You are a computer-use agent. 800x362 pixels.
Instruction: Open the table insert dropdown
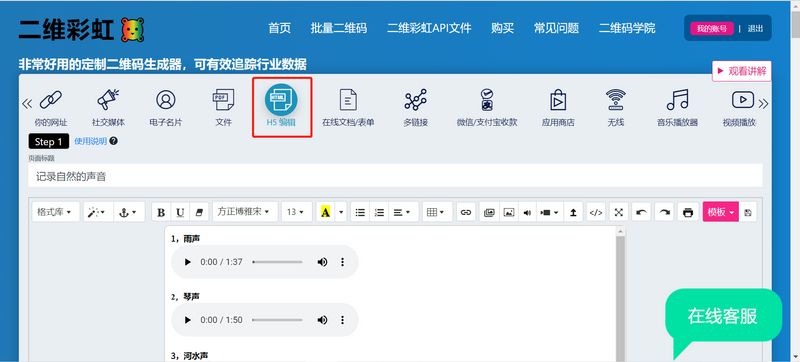point(437,212)
